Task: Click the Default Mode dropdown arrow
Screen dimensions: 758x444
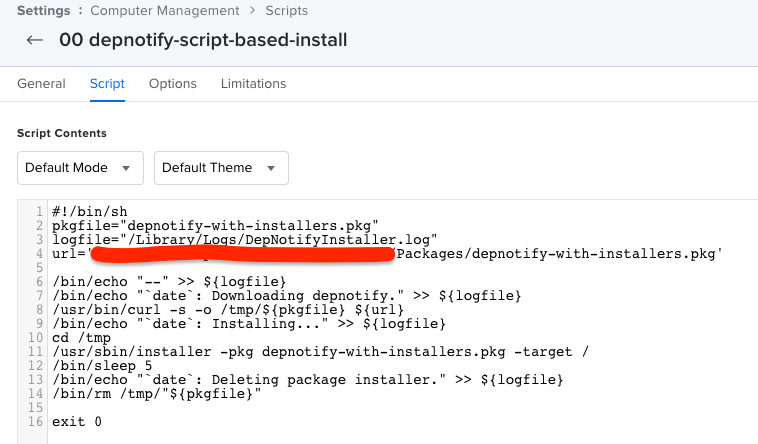Action: pos(126,168)
